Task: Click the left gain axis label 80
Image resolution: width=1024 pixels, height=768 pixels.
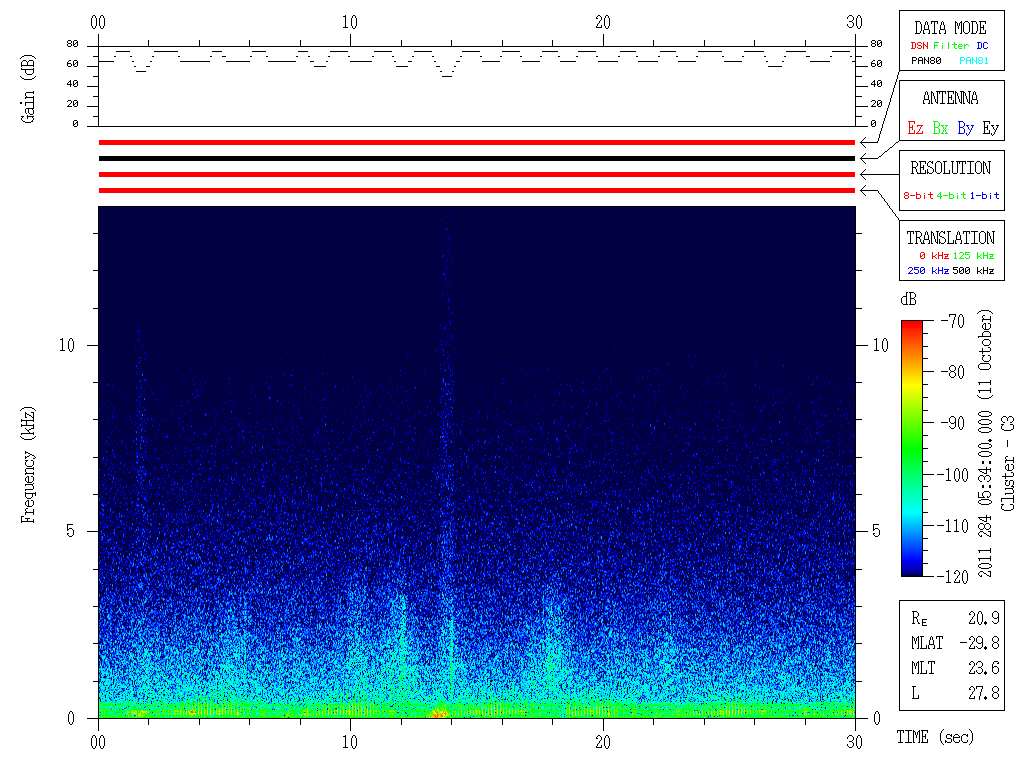Action: tap(72, 44)
